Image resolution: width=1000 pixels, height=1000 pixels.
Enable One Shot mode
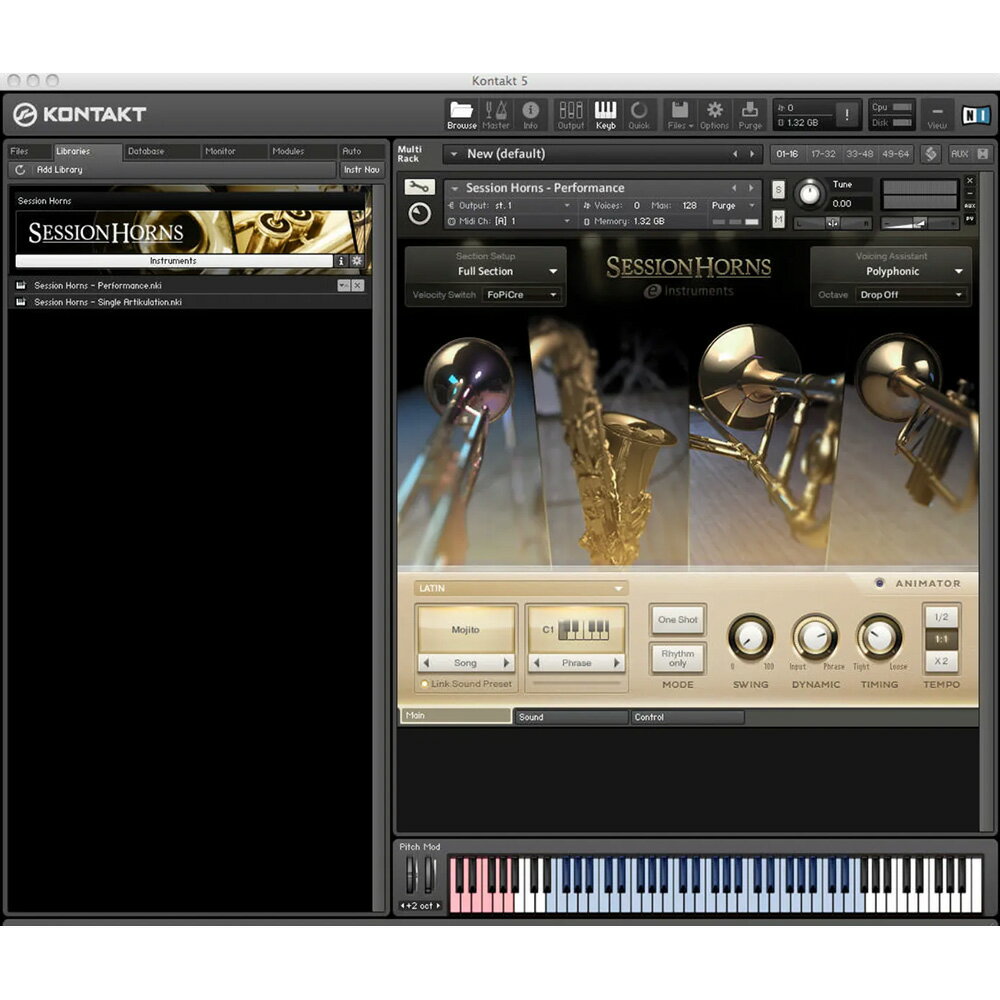point(677,619)
